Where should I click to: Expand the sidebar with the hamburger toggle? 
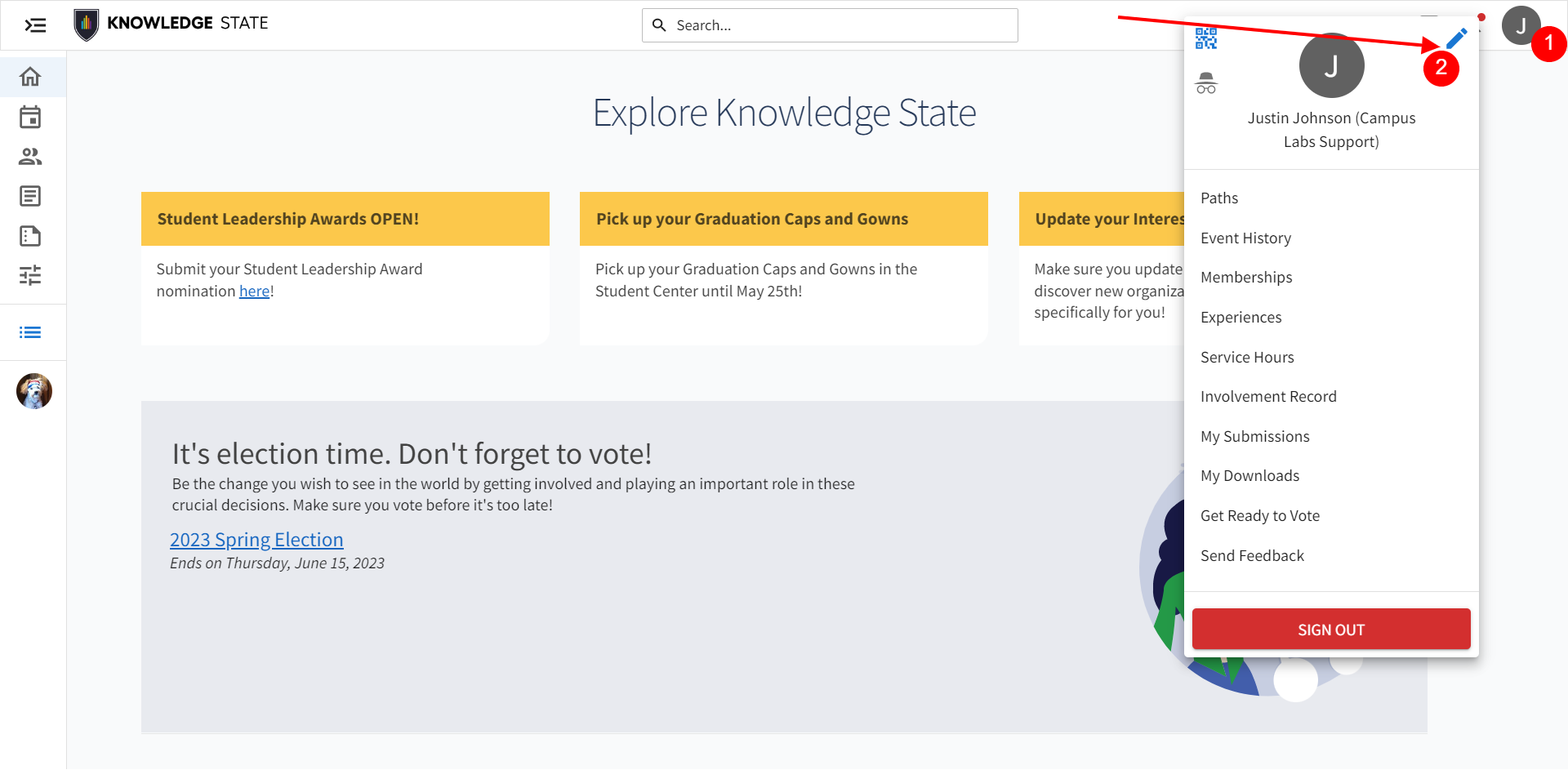[35, 25]
